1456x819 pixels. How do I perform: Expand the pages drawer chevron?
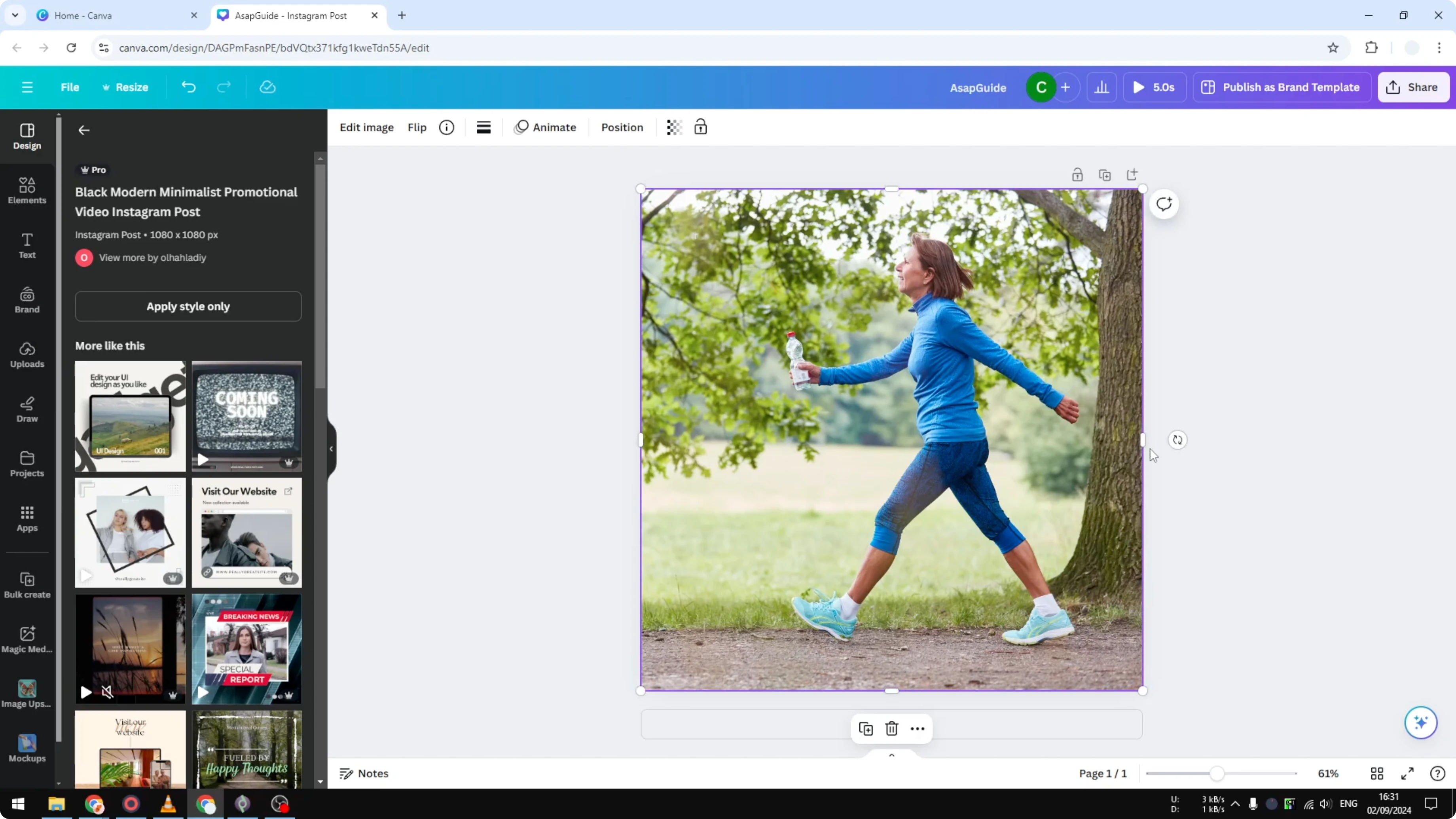pos(892,756)
